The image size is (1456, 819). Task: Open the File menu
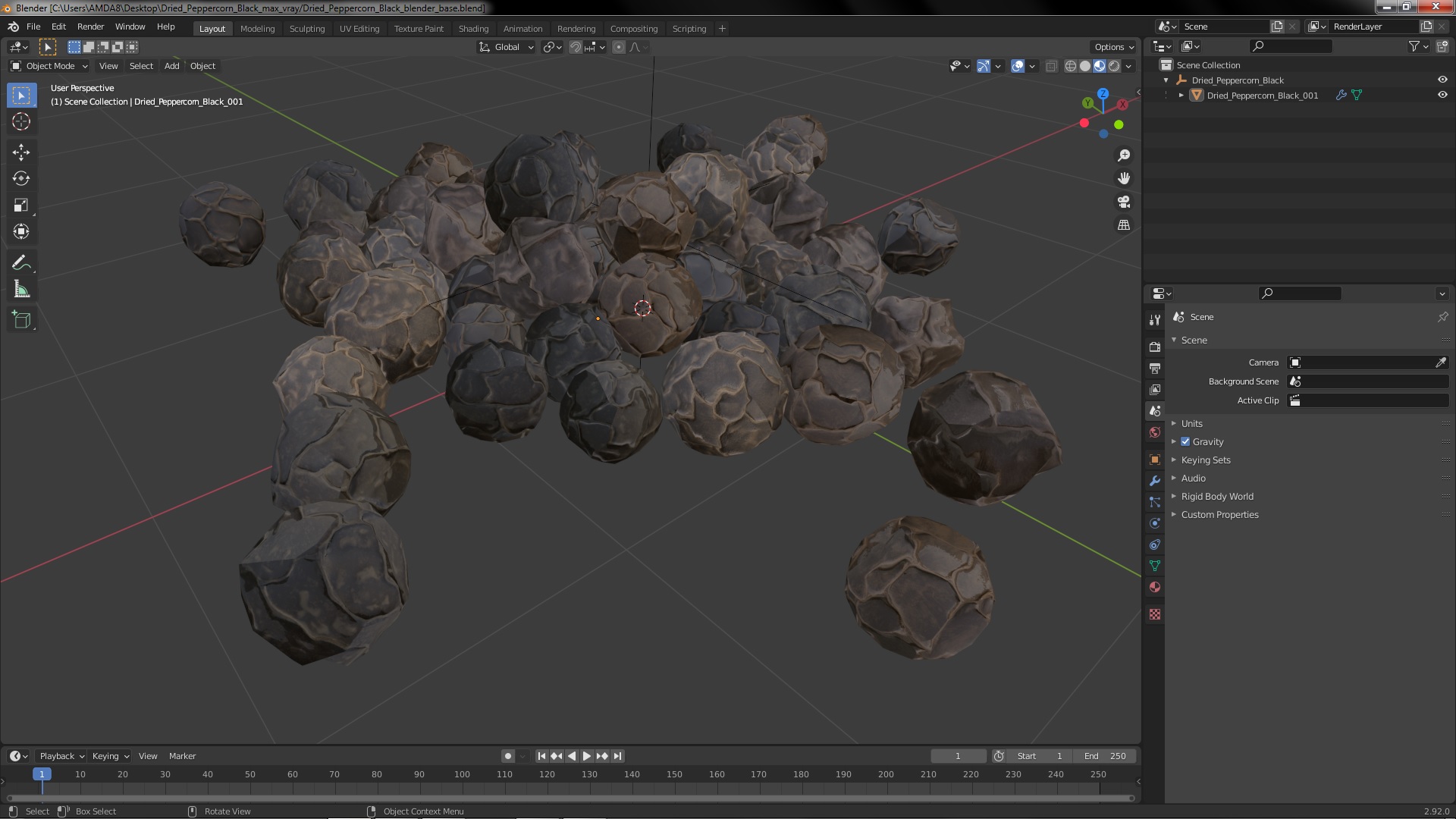33,27
